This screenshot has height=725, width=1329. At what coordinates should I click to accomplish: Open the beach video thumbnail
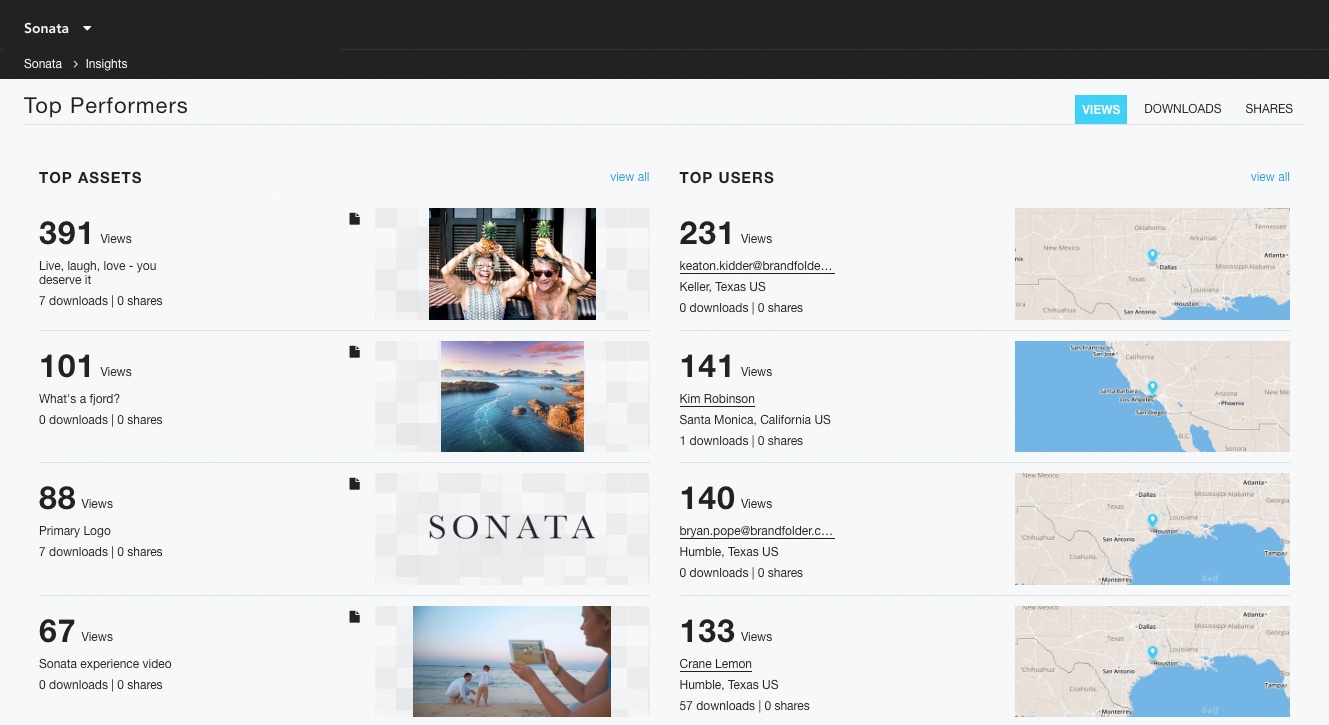pyautogui.click(x=512, y=661)
